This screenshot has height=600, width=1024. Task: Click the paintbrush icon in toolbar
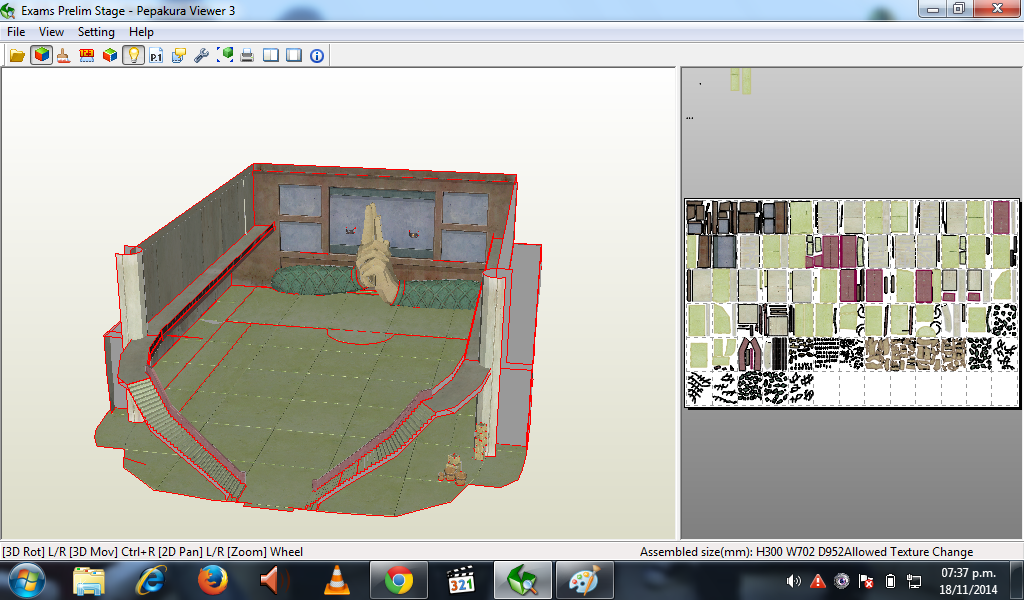tap(63, 55)
